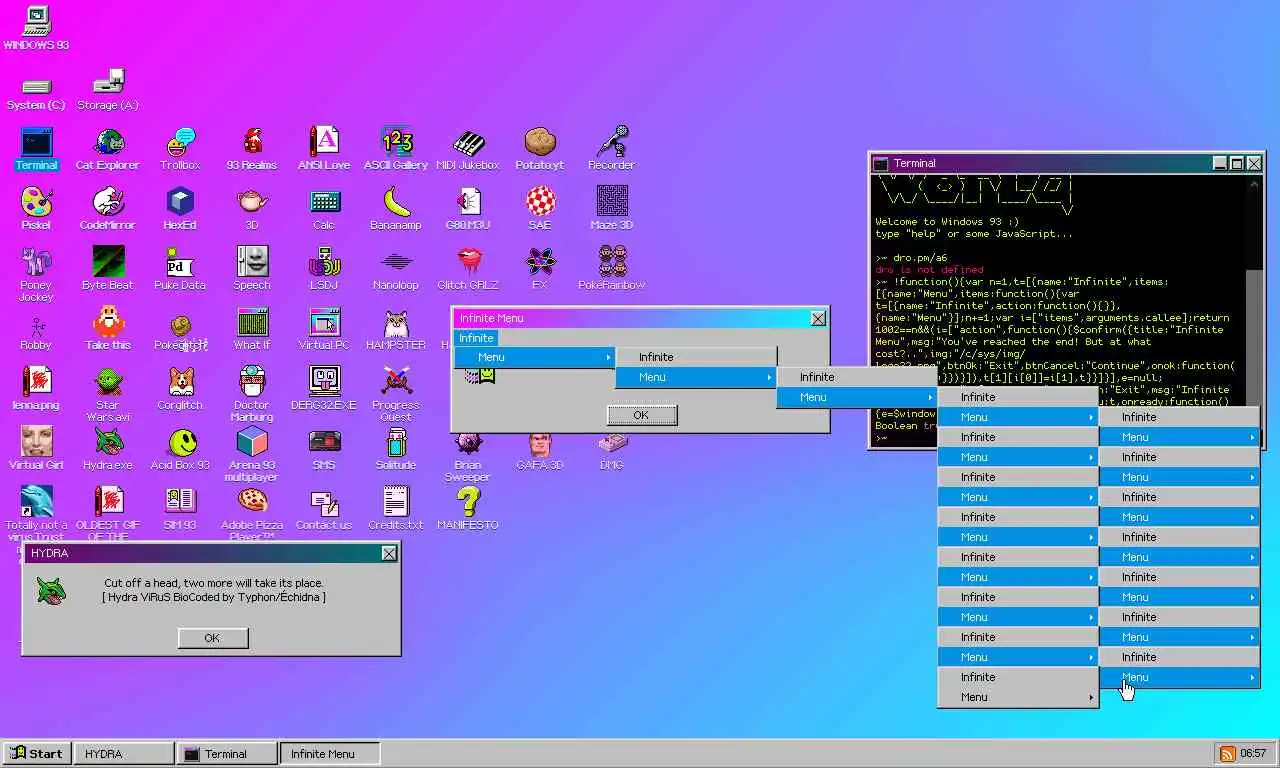
Task: Close the HYDRA dialog
Action: click(389, 553)
